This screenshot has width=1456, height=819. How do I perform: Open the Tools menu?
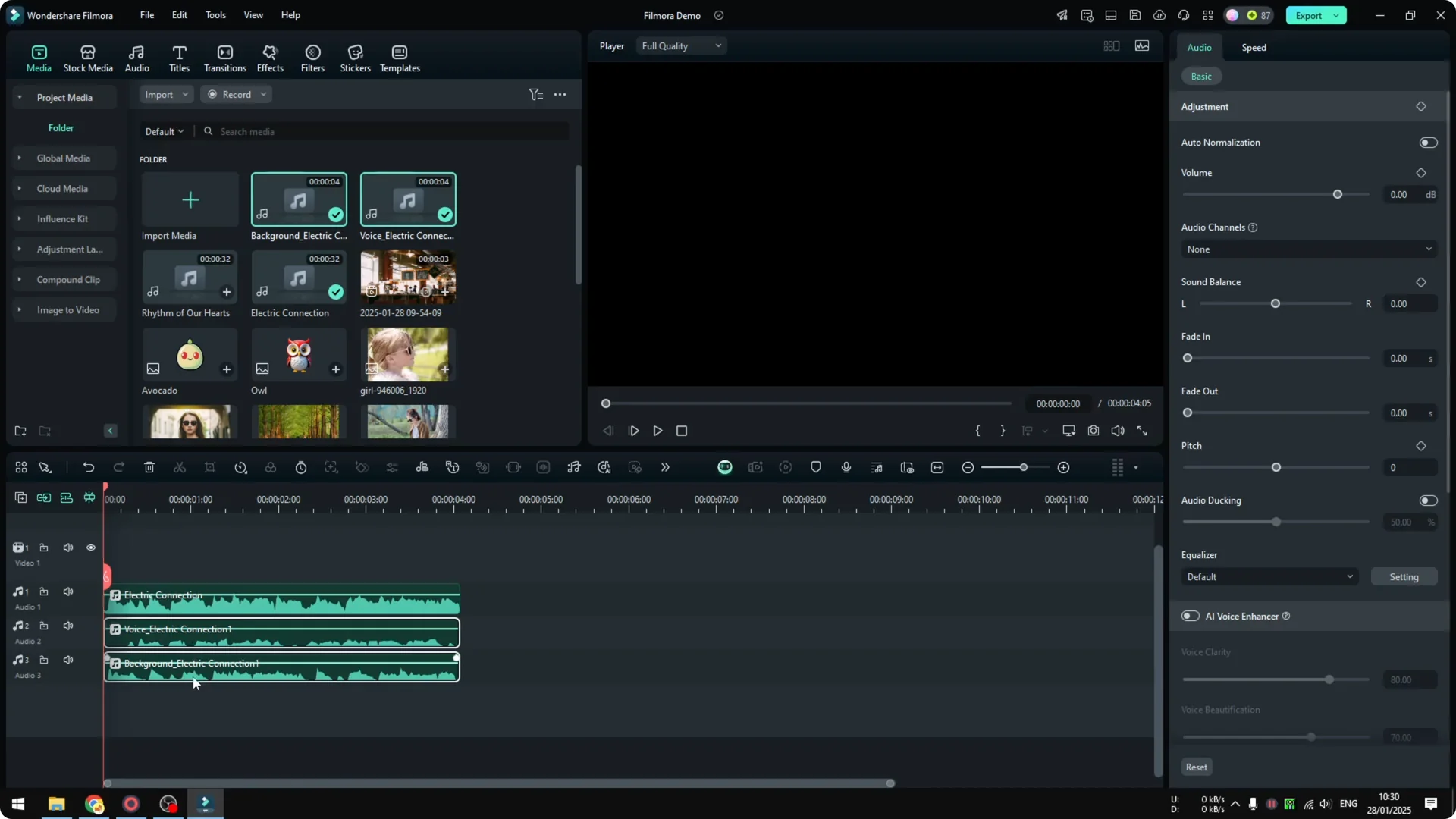[215, 15]
